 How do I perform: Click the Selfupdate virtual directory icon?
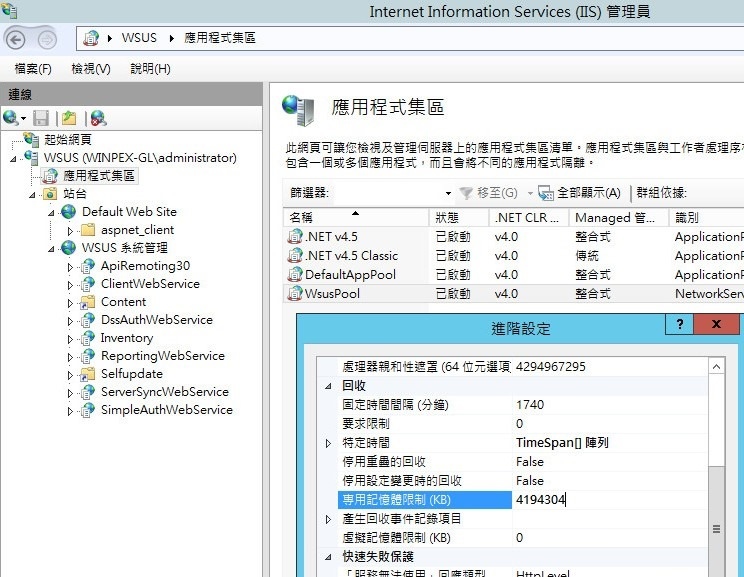pos(87,374)
